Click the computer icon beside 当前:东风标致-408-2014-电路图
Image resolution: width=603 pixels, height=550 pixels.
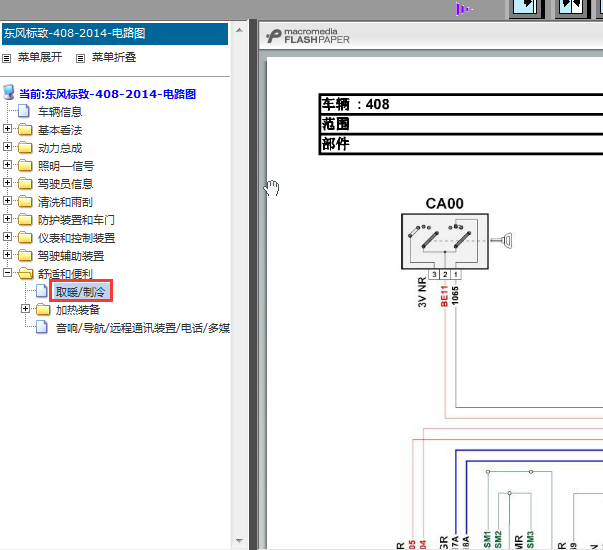(x=9, y=92)
